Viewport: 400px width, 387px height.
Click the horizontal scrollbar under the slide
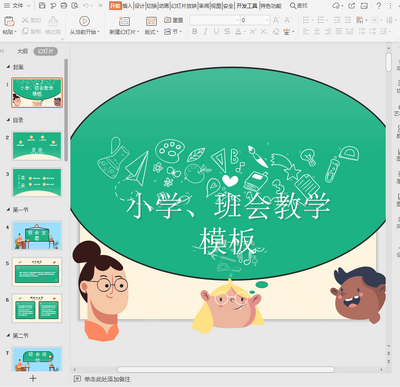point(226,369)
